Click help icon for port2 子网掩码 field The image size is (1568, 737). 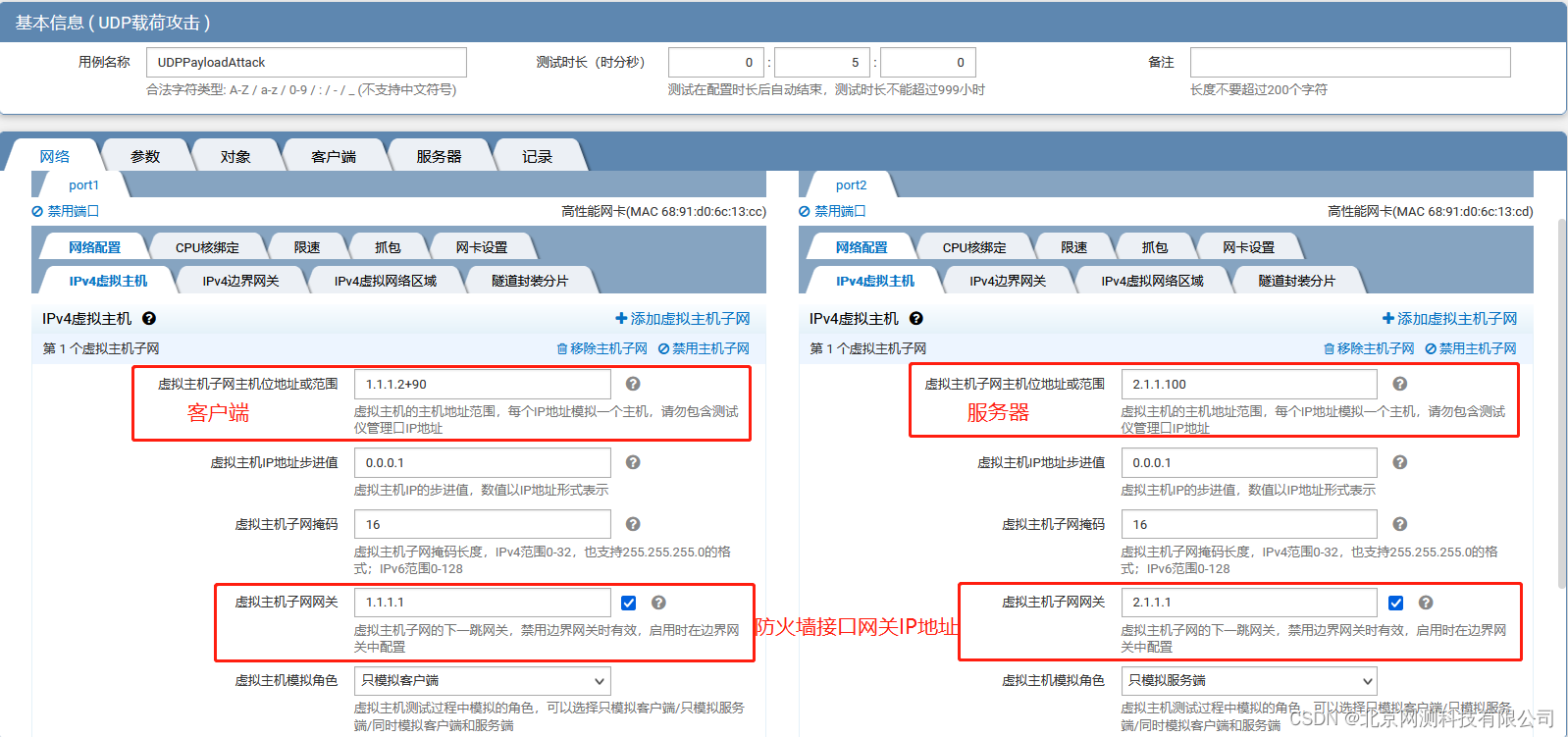click(x=1400, y=524)
